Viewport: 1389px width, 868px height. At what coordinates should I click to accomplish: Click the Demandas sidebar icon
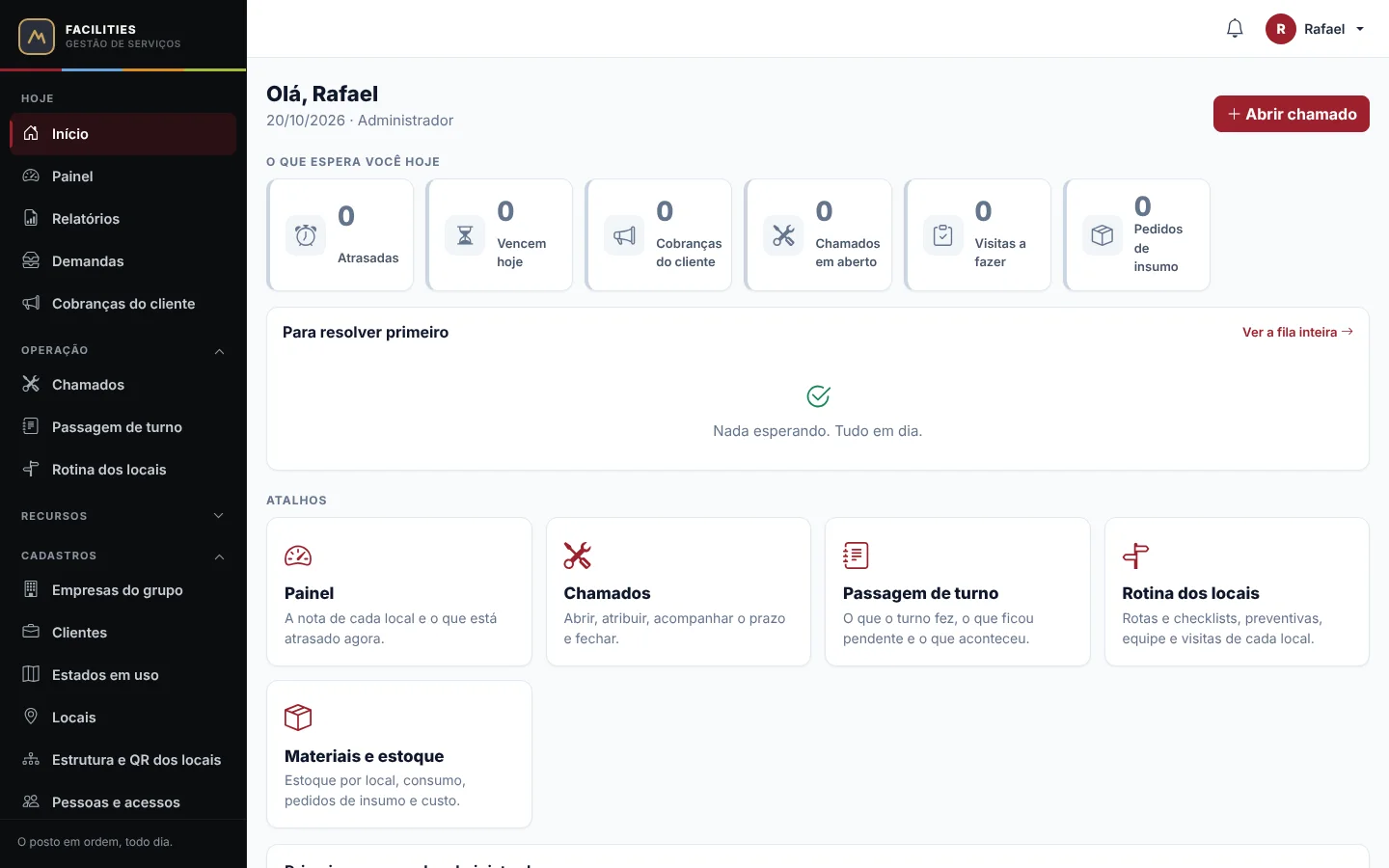31,260
